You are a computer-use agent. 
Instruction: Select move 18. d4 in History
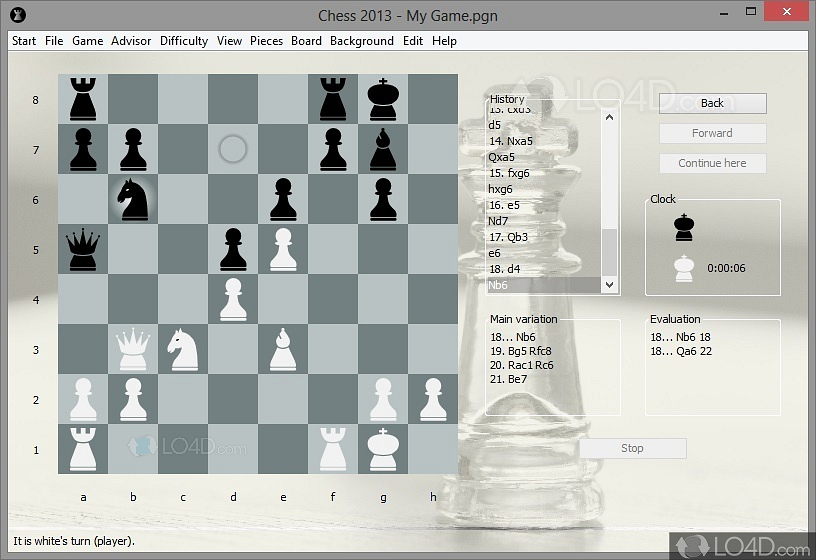click(x=504, y=269)
